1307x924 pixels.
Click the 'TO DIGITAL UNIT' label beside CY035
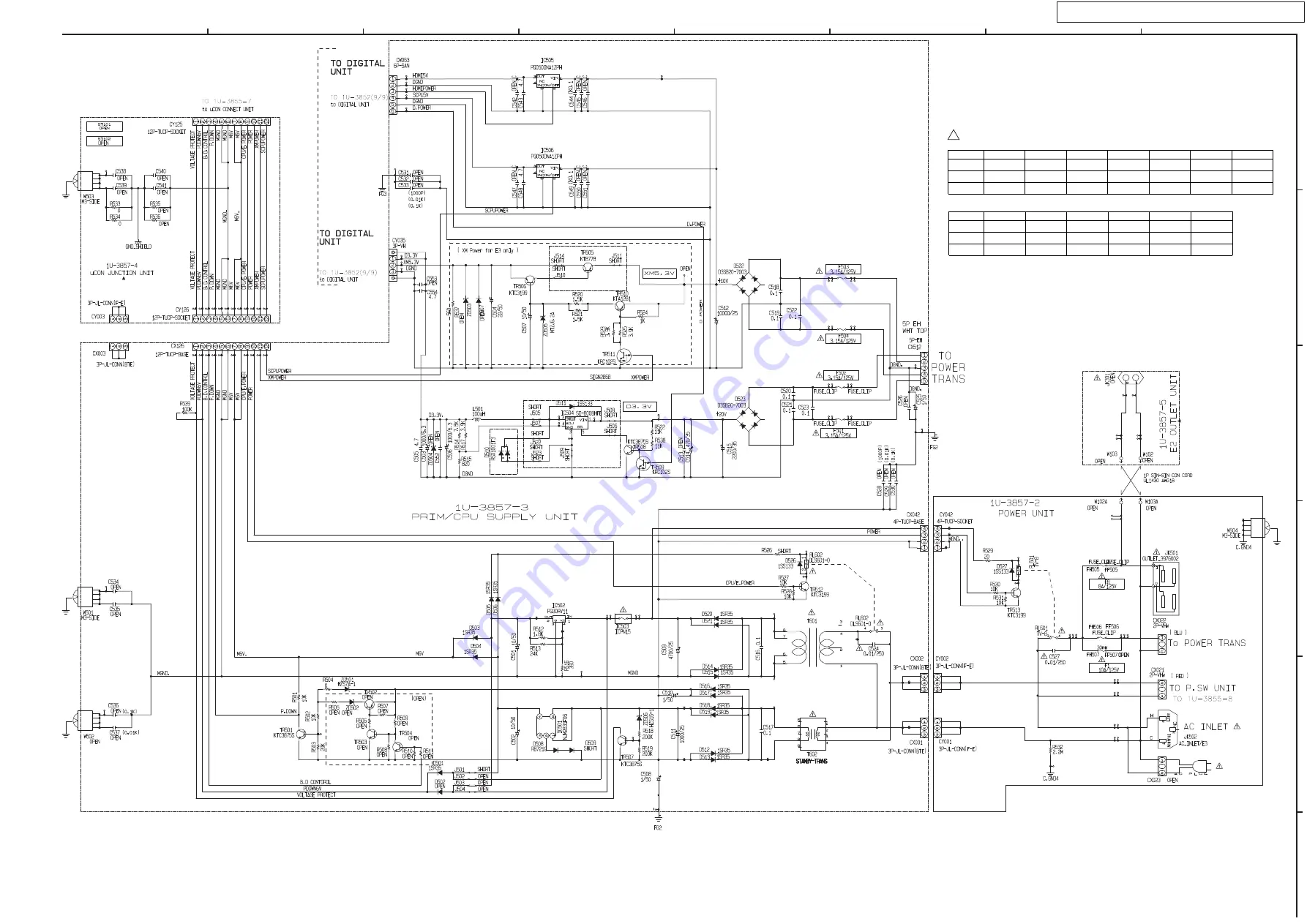(346, 238)
